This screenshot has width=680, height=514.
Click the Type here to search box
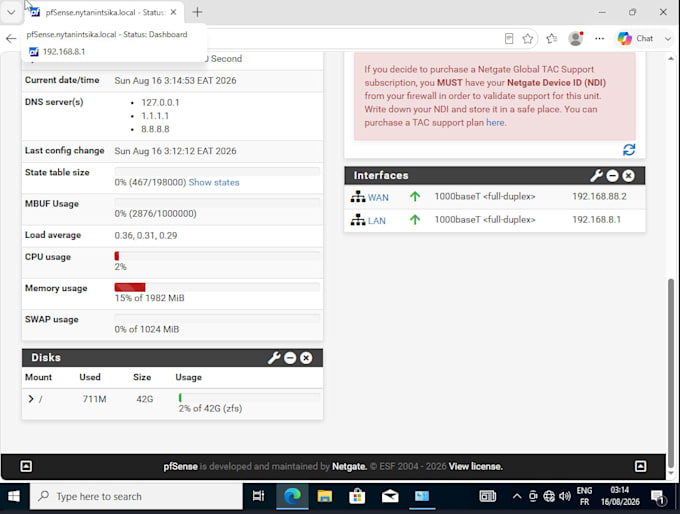[136, 496]
